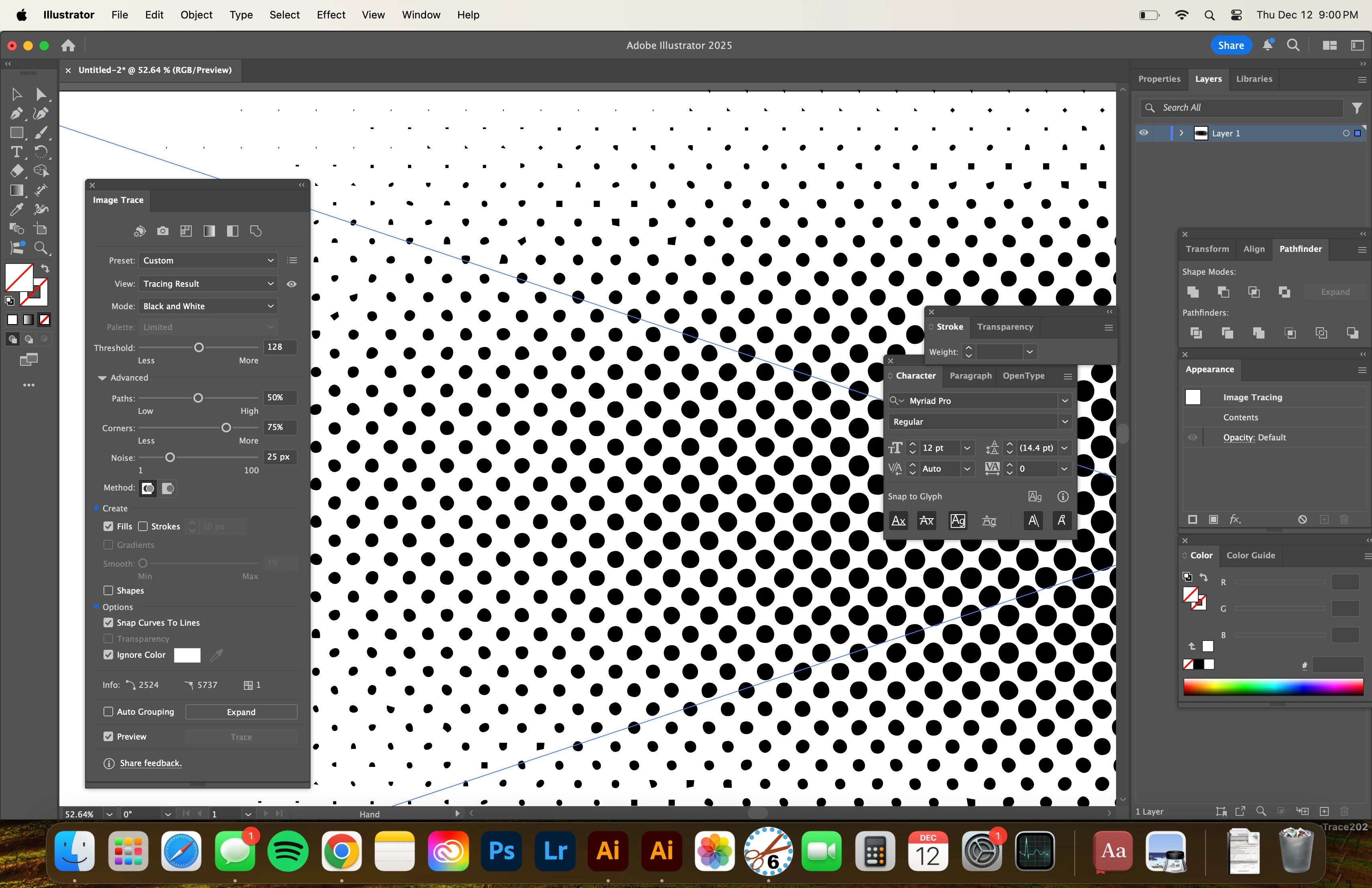The height and width of the screenshot is (888, 1372).
Task: Hide Layer 1 using eye icon
Action: [x=1144, y=133]
